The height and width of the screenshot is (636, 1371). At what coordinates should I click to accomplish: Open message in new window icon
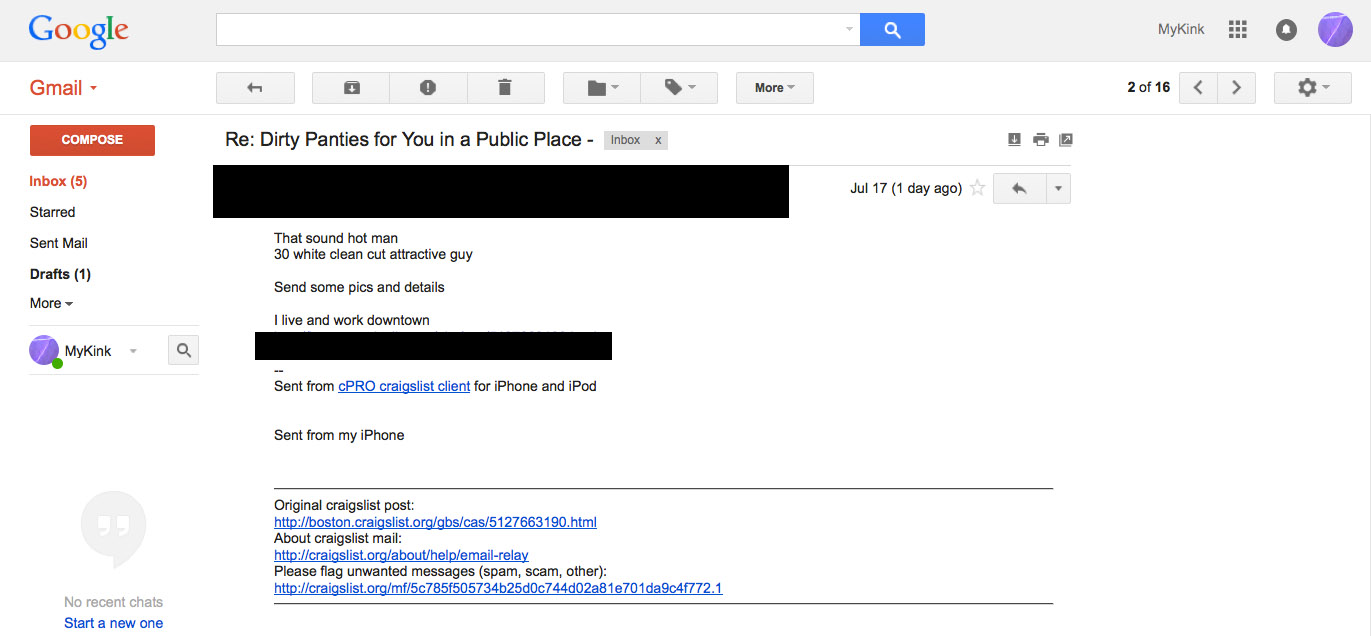coord(1065,140)
